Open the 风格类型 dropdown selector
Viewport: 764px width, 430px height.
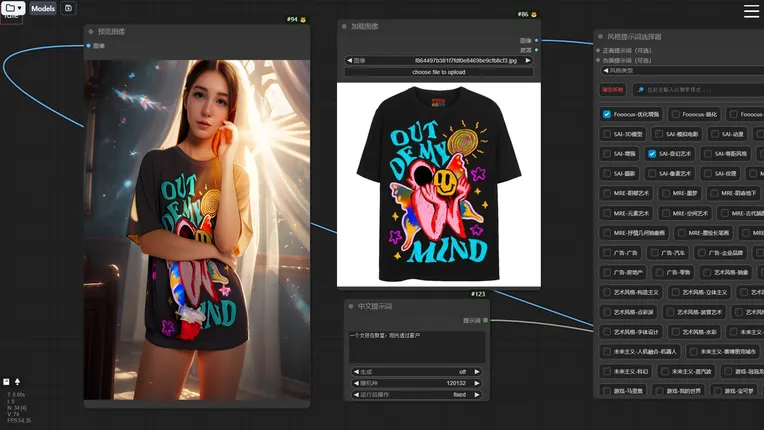(680, 71)
